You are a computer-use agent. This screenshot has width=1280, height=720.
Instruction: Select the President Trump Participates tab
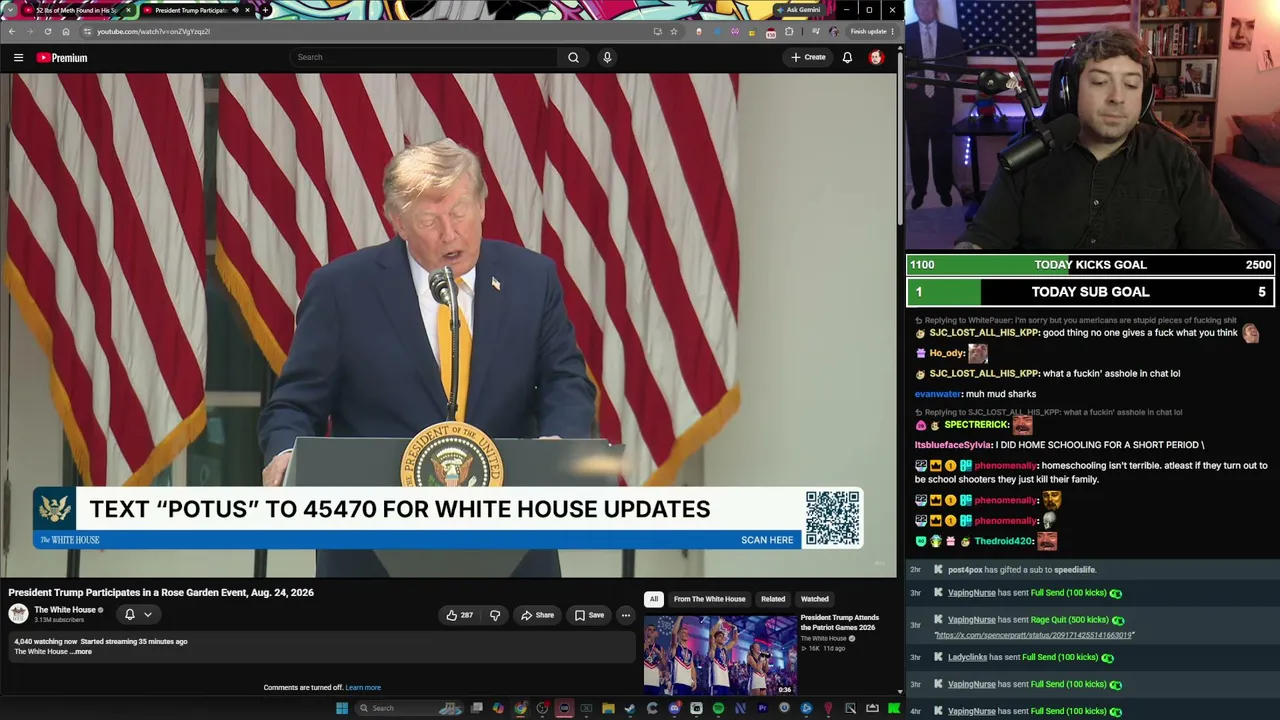click(x=190, y=10)
